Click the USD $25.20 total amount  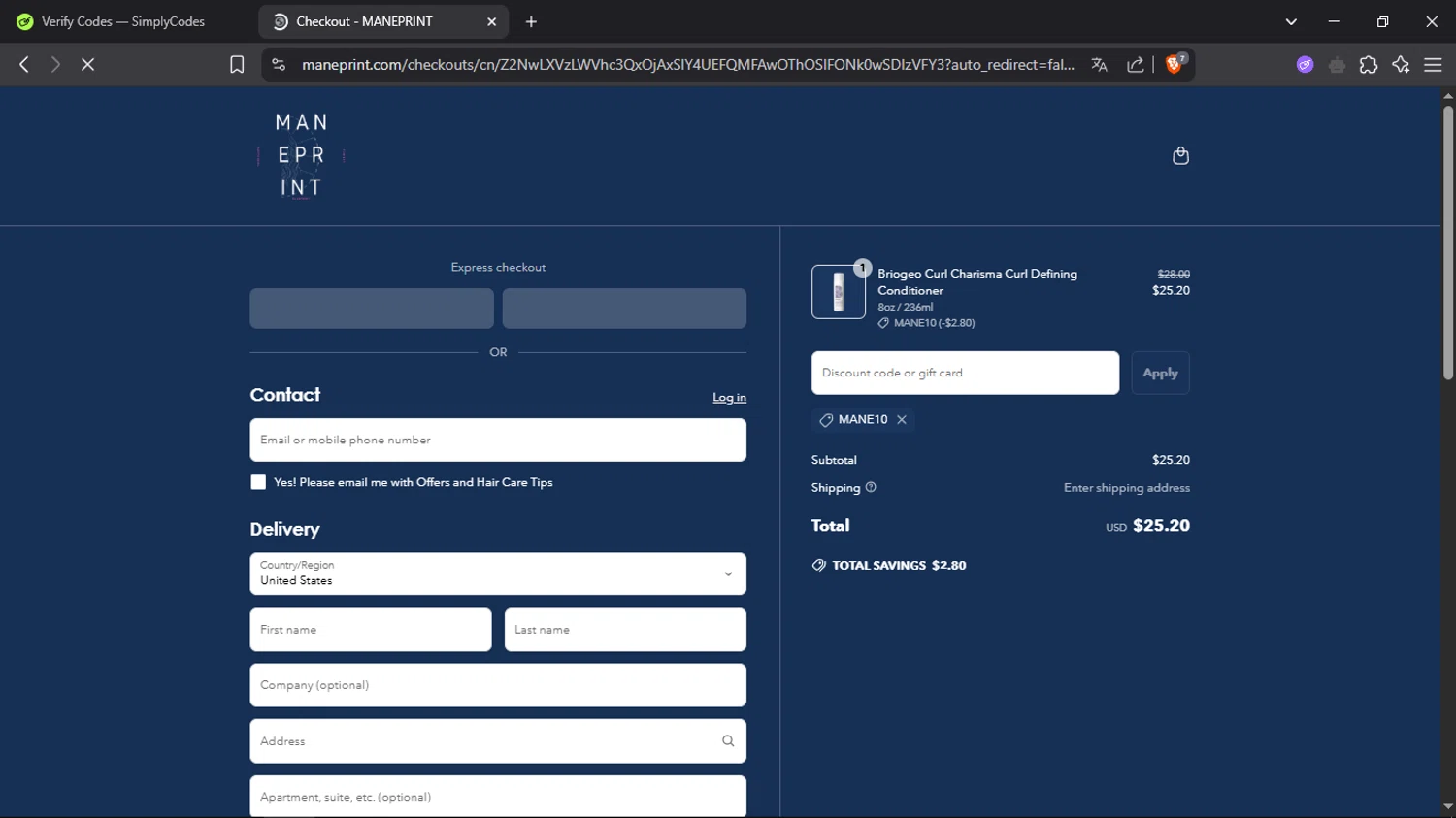click(x=1147, y=525)
